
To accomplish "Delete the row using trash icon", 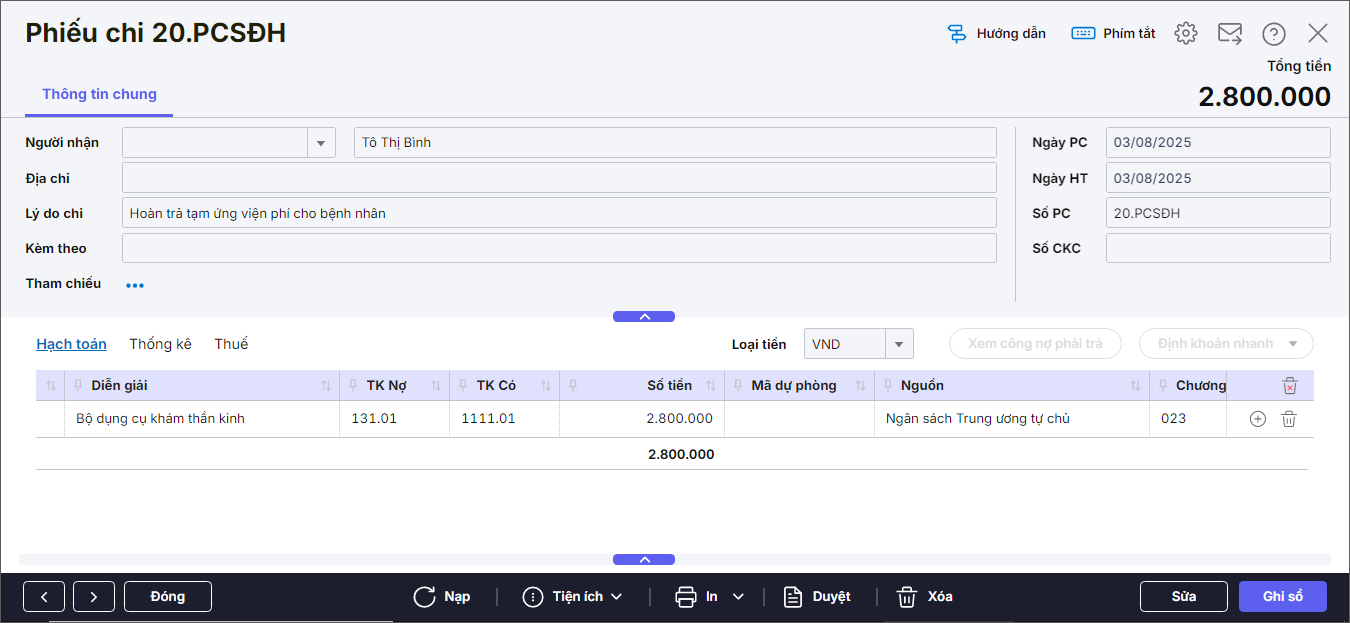I will 1289,419.
